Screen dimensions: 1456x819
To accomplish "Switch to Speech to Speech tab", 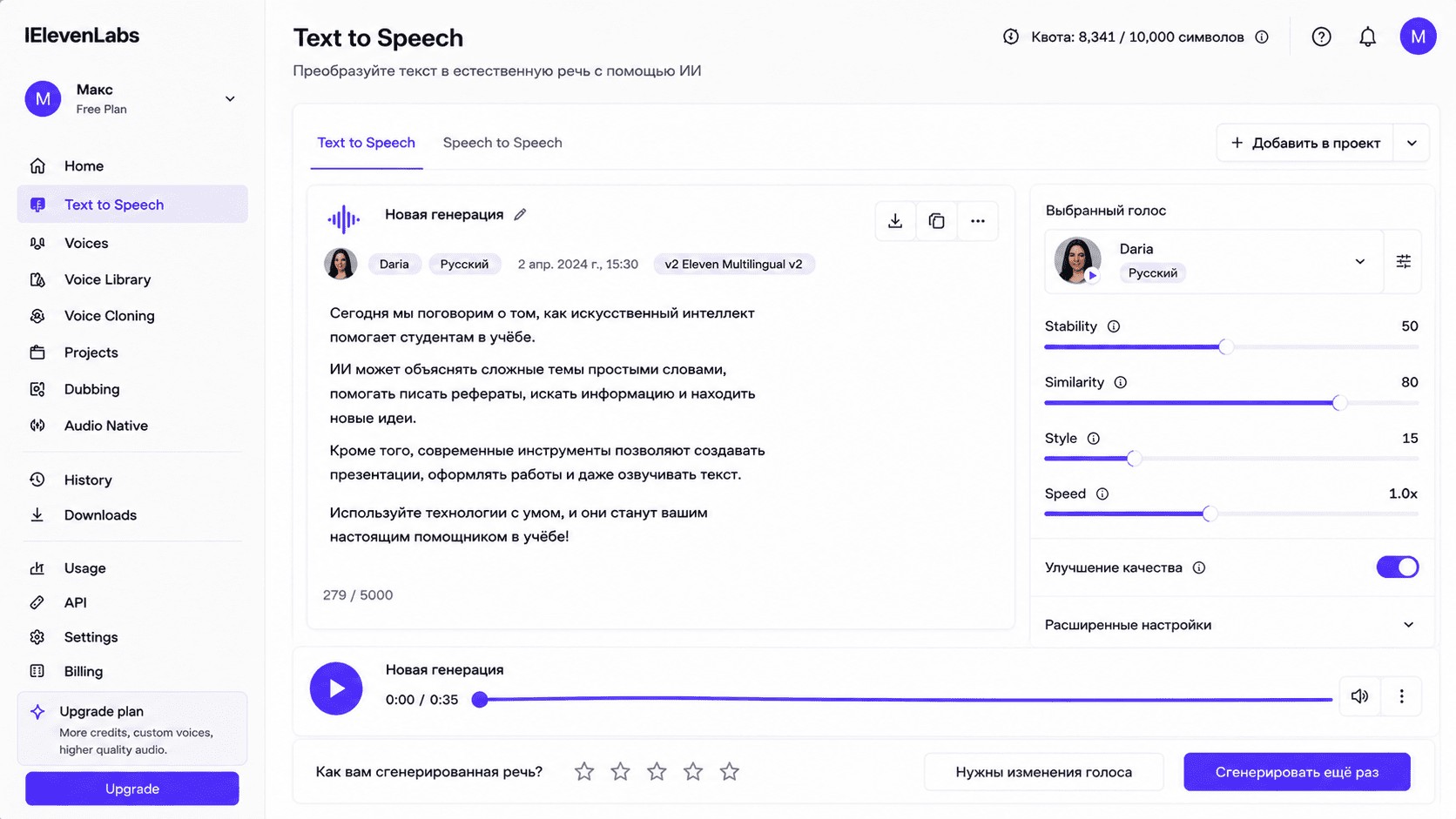I will click(x=502, y=143).
